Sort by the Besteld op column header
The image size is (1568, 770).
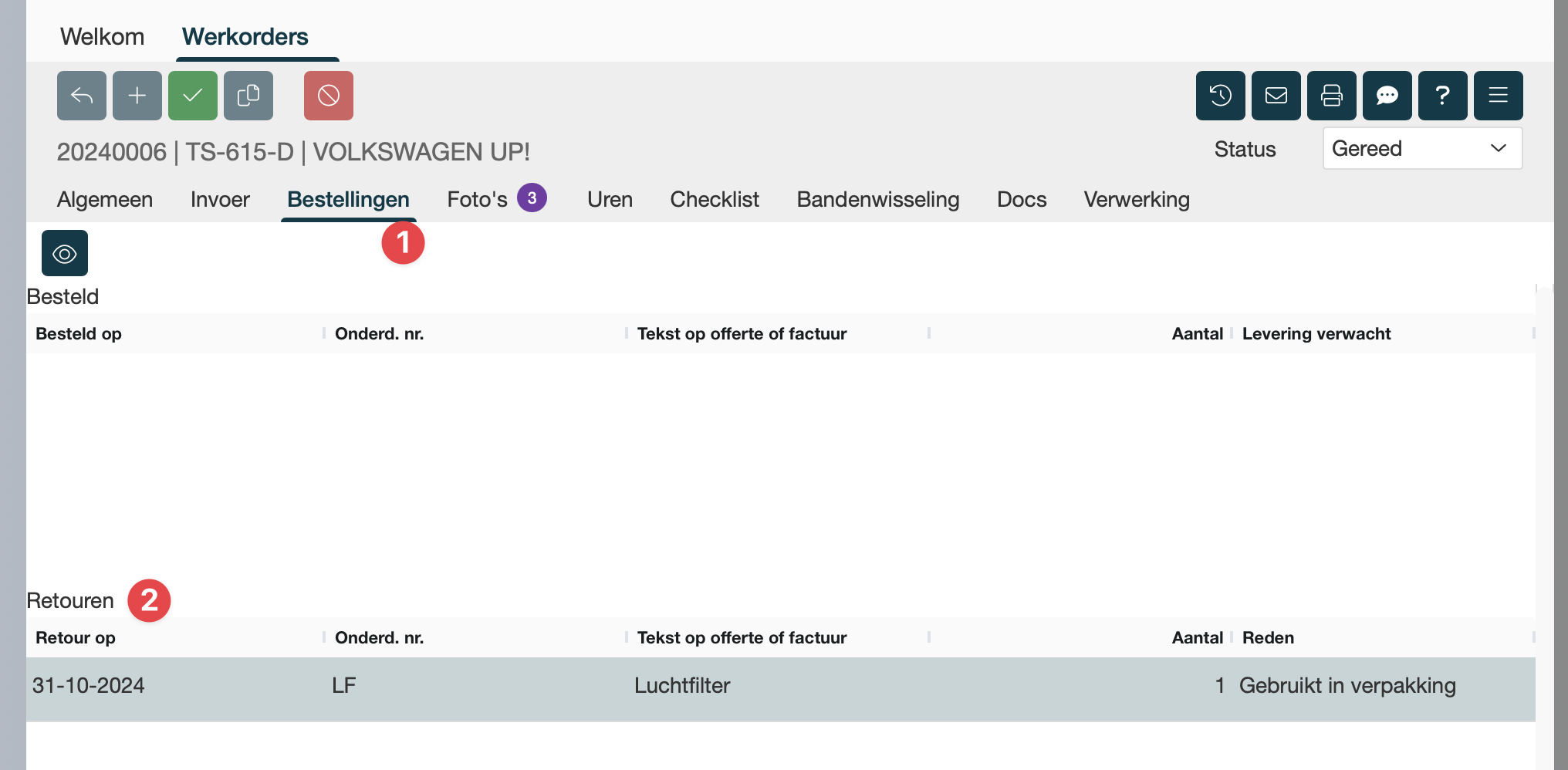79,333
